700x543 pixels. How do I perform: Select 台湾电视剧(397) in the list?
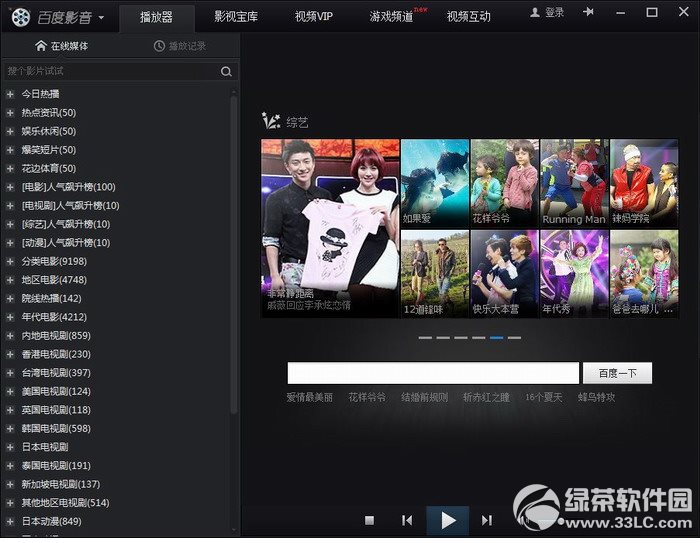(x=56, y=373)
